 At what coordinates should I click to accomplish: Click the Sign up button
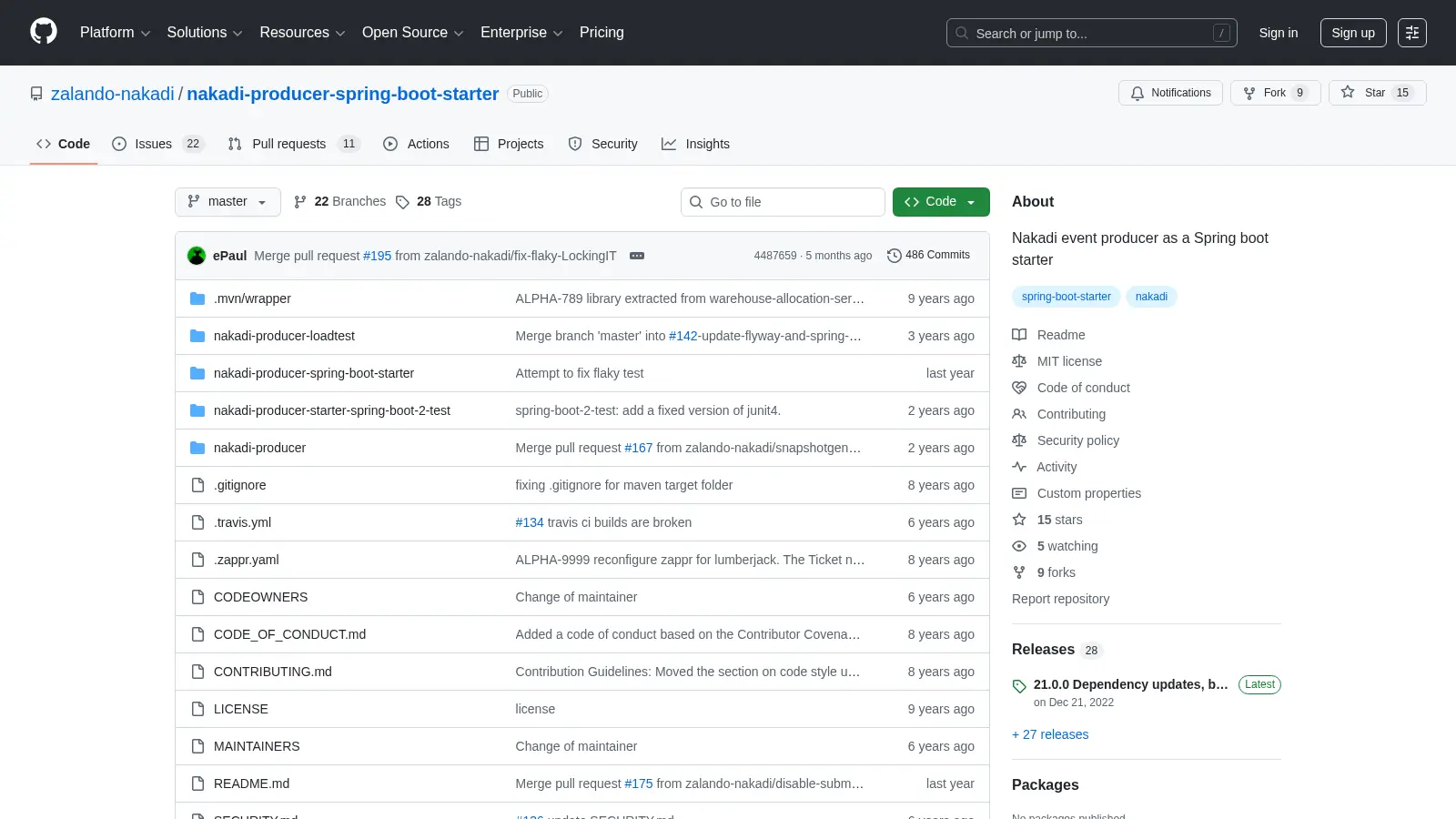click(x=1353, y=33)
